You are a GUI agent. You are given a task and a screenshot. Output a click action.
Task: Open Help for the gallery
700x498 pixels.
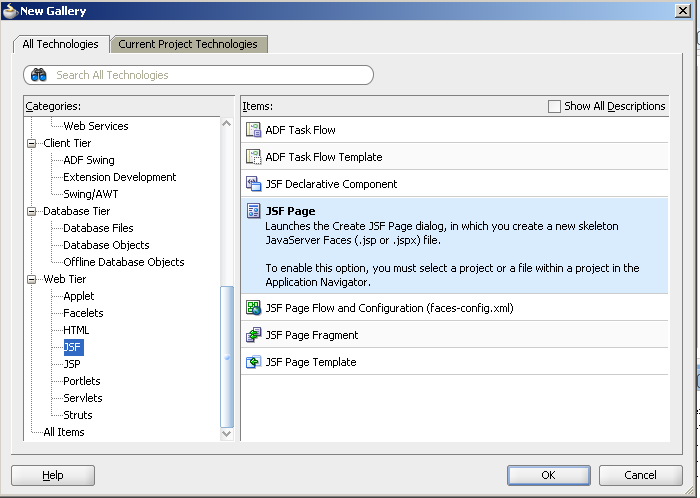pyautogui.click(x=53, y=475)
